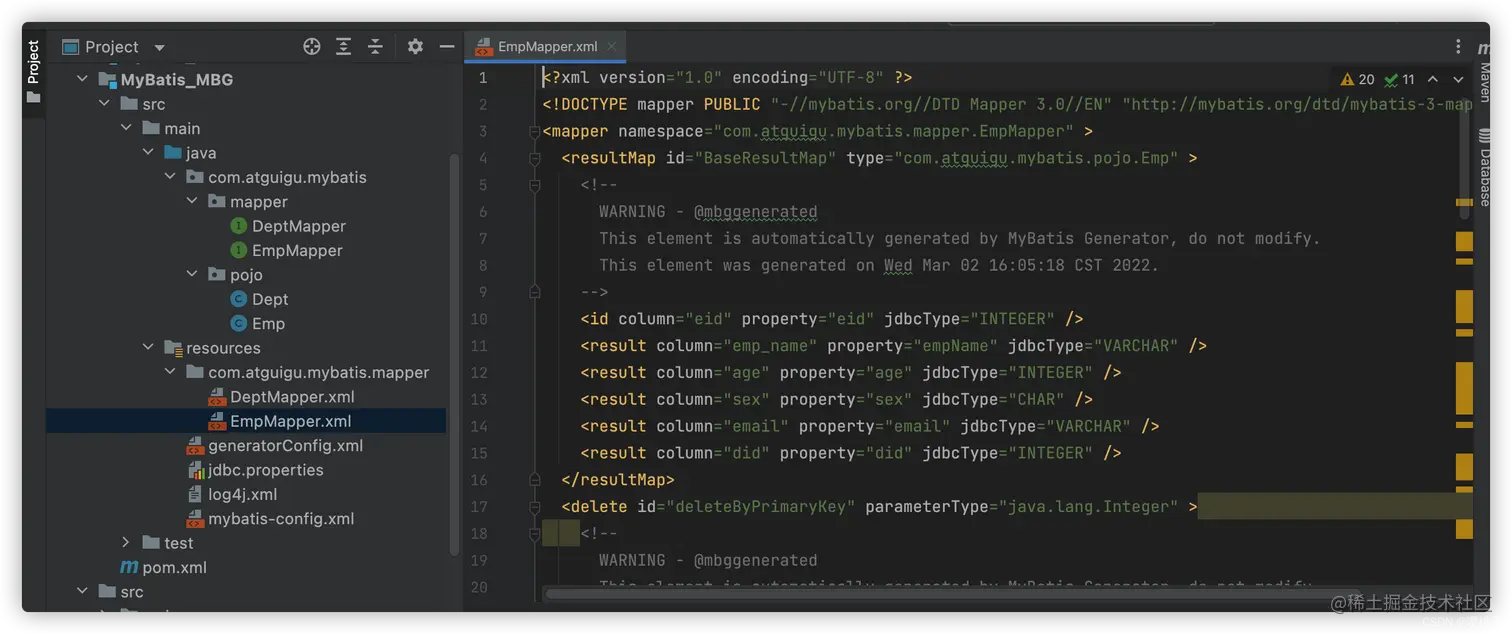1512x634 pixels.
Task: Fold the mapper element at line 3
Action: pos(534,131)
